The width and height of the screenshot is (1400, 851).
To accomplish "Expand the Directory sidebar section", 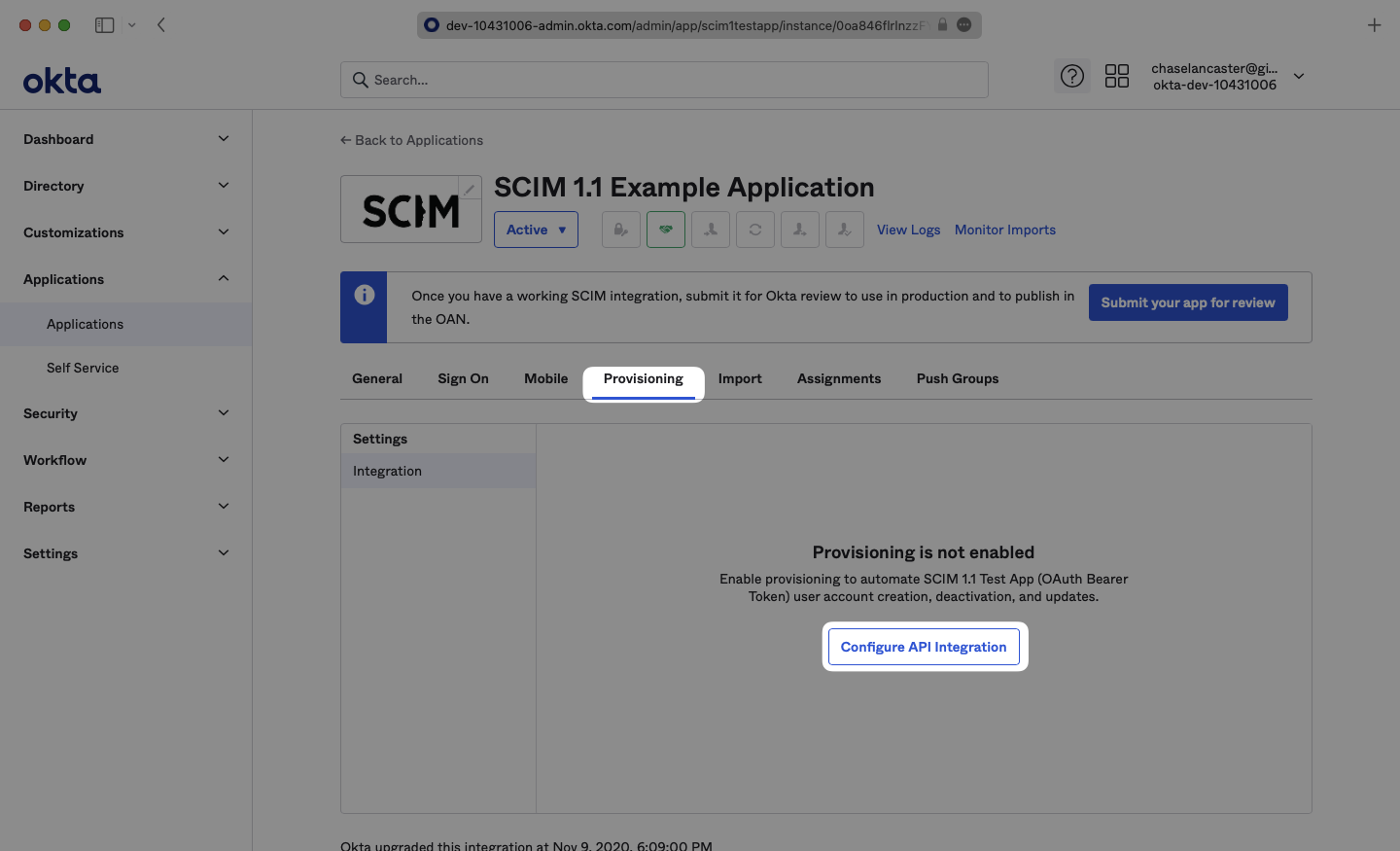I will pyautogui.click(x=125, y=186).
